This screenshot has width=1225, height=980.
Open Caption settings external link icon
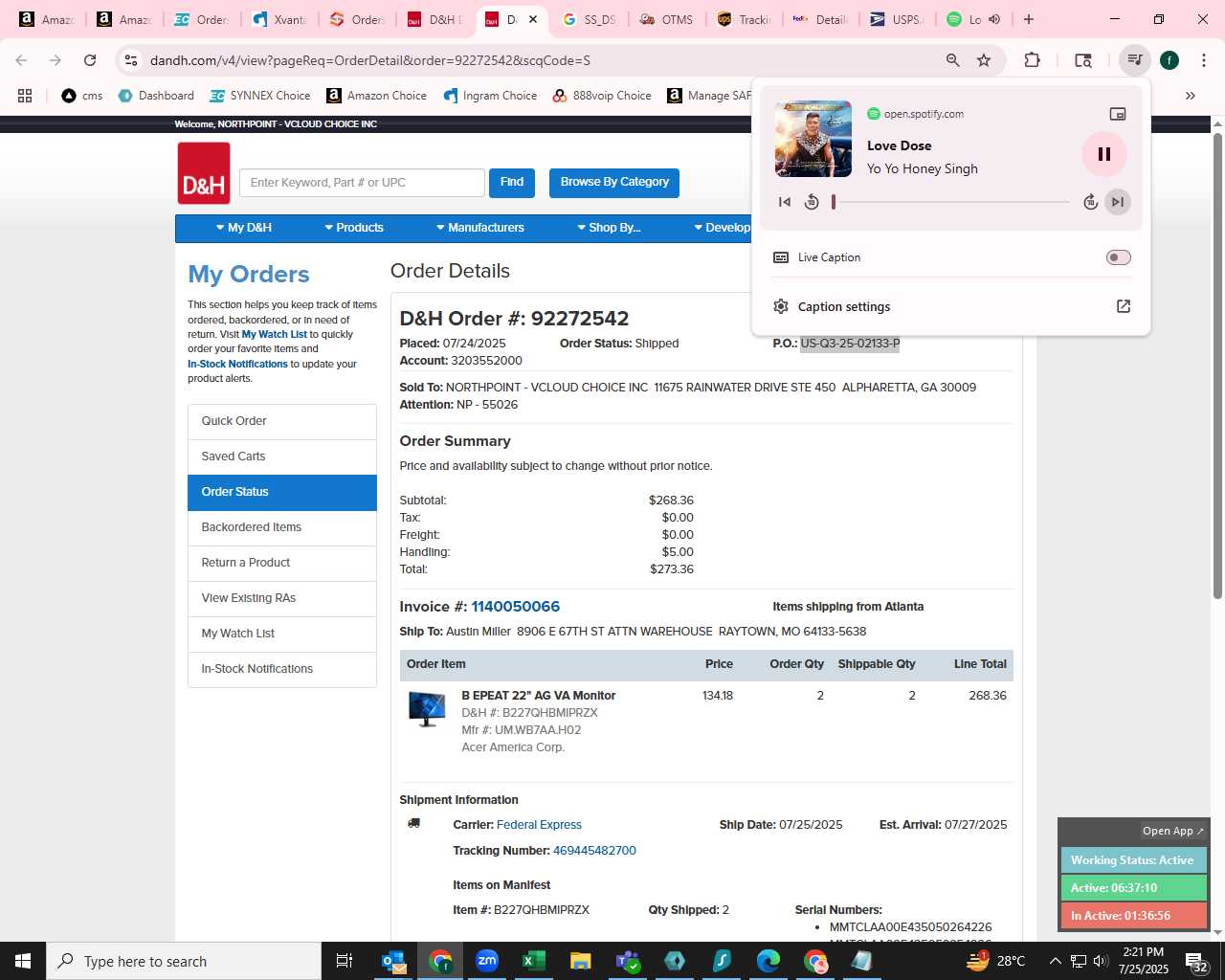[1124, 306]
